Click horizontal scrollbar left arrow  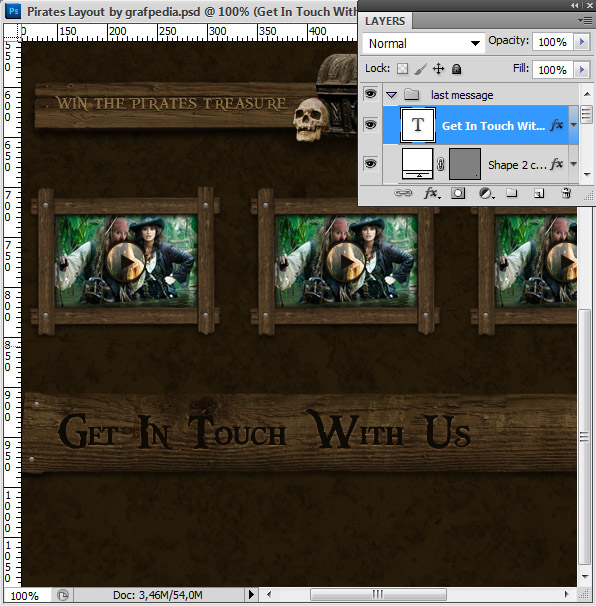(x=269, y=594)
